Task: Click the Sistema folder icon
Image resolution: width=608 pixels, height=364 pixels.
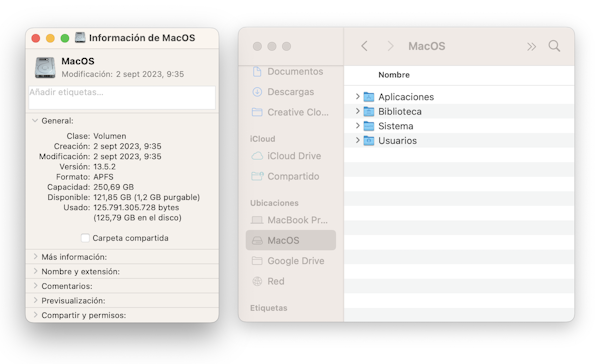Action: (x=369, y=126)
